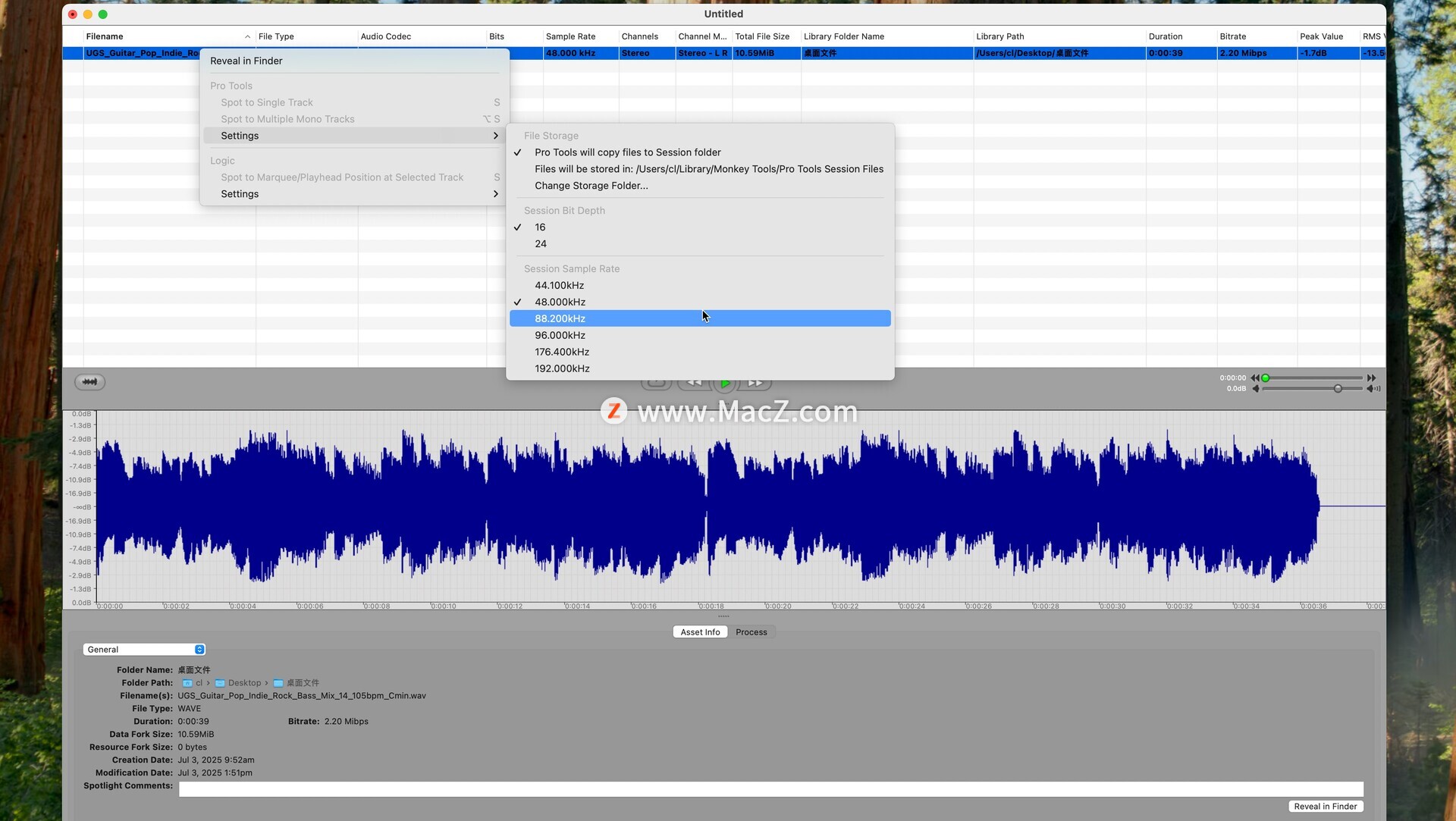This screenshot has height=821, width=1456.
Task: Choose 88.200kHz session sample rate
Action: (x=700, y=319)
